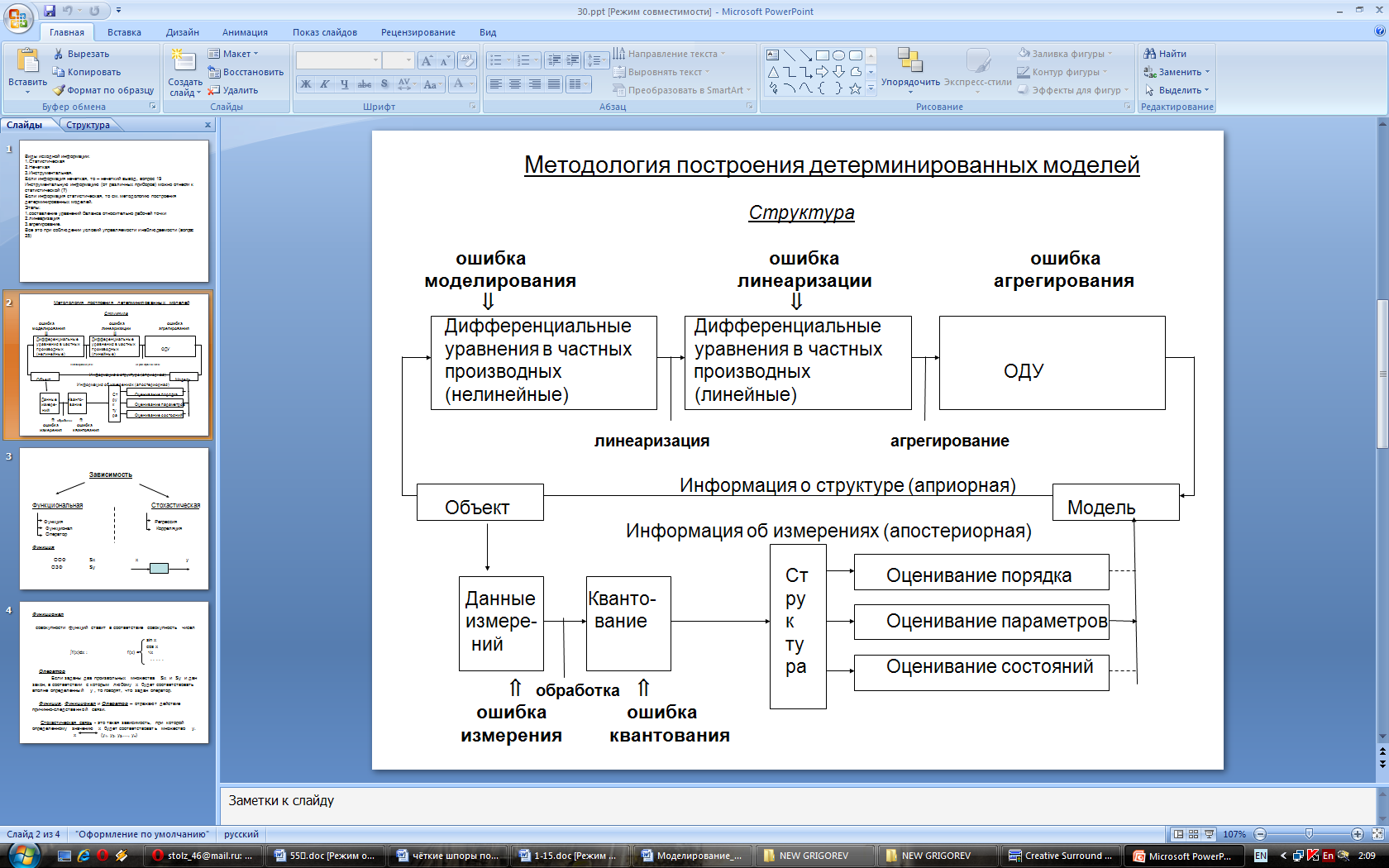Justify text in paragraph group

(x=554, y=84)
